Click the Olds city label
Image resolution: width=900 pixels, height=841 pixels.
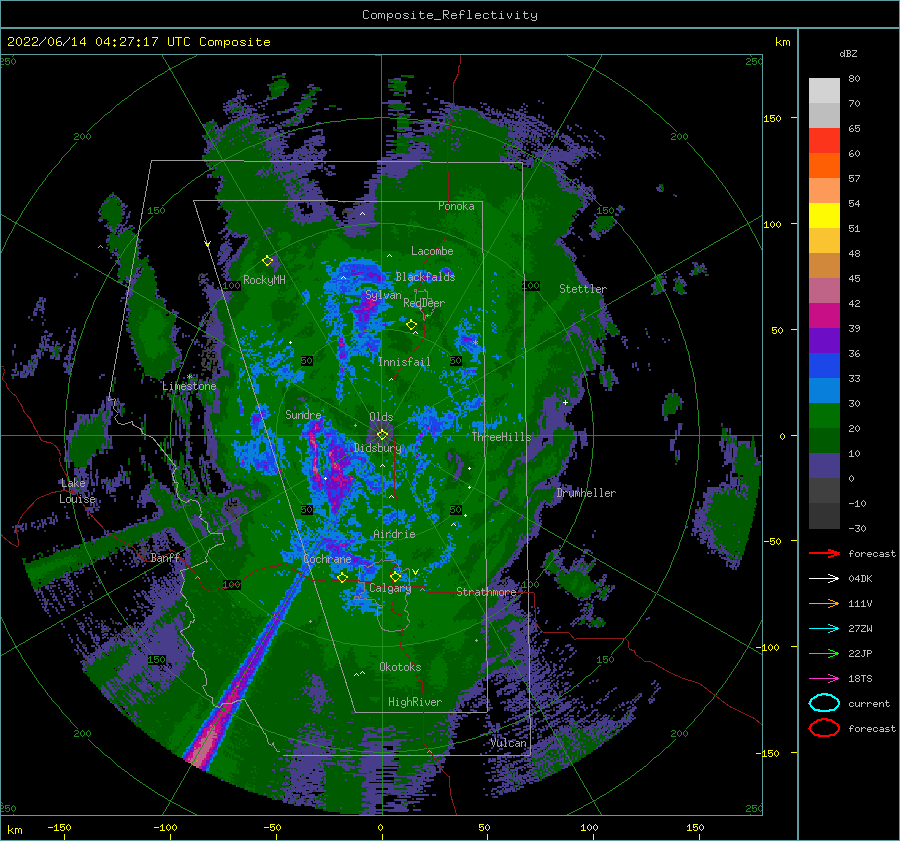click(381, 417)
